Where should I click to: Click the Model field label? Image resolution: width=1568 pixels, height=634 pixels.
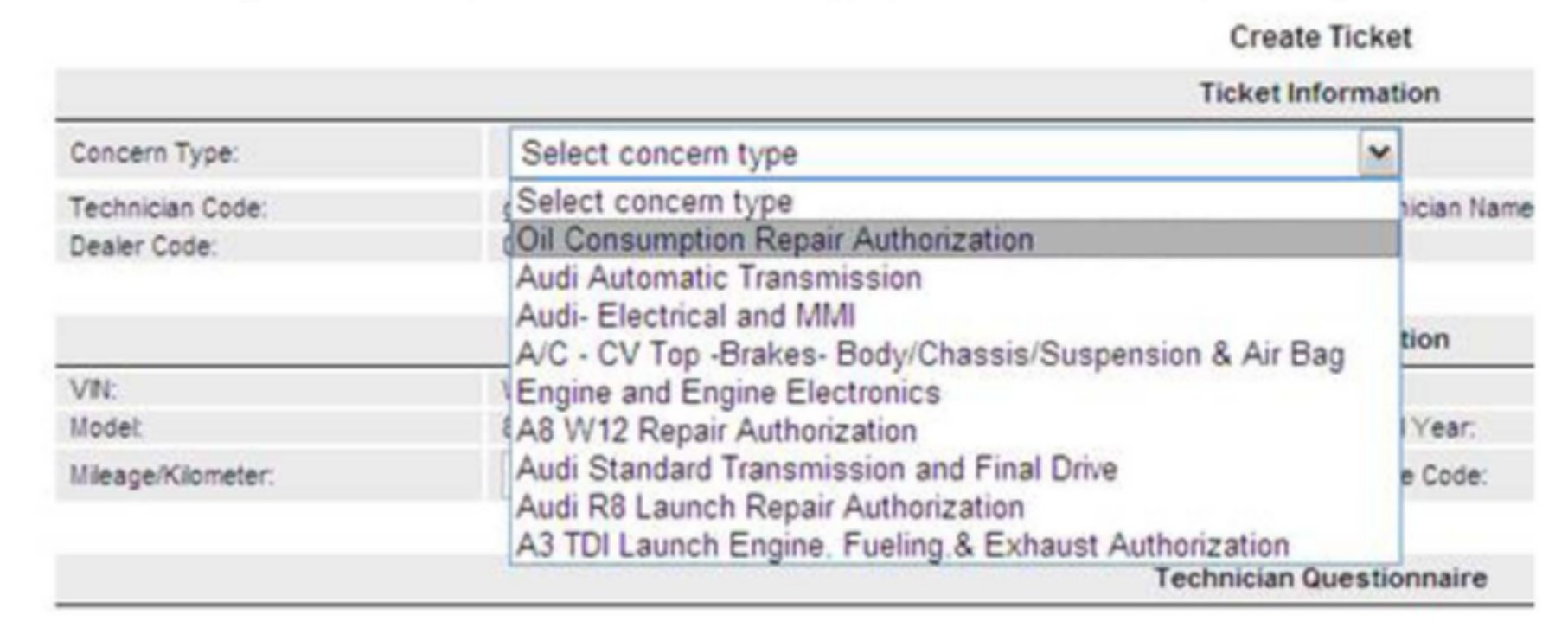click(106, 427)
